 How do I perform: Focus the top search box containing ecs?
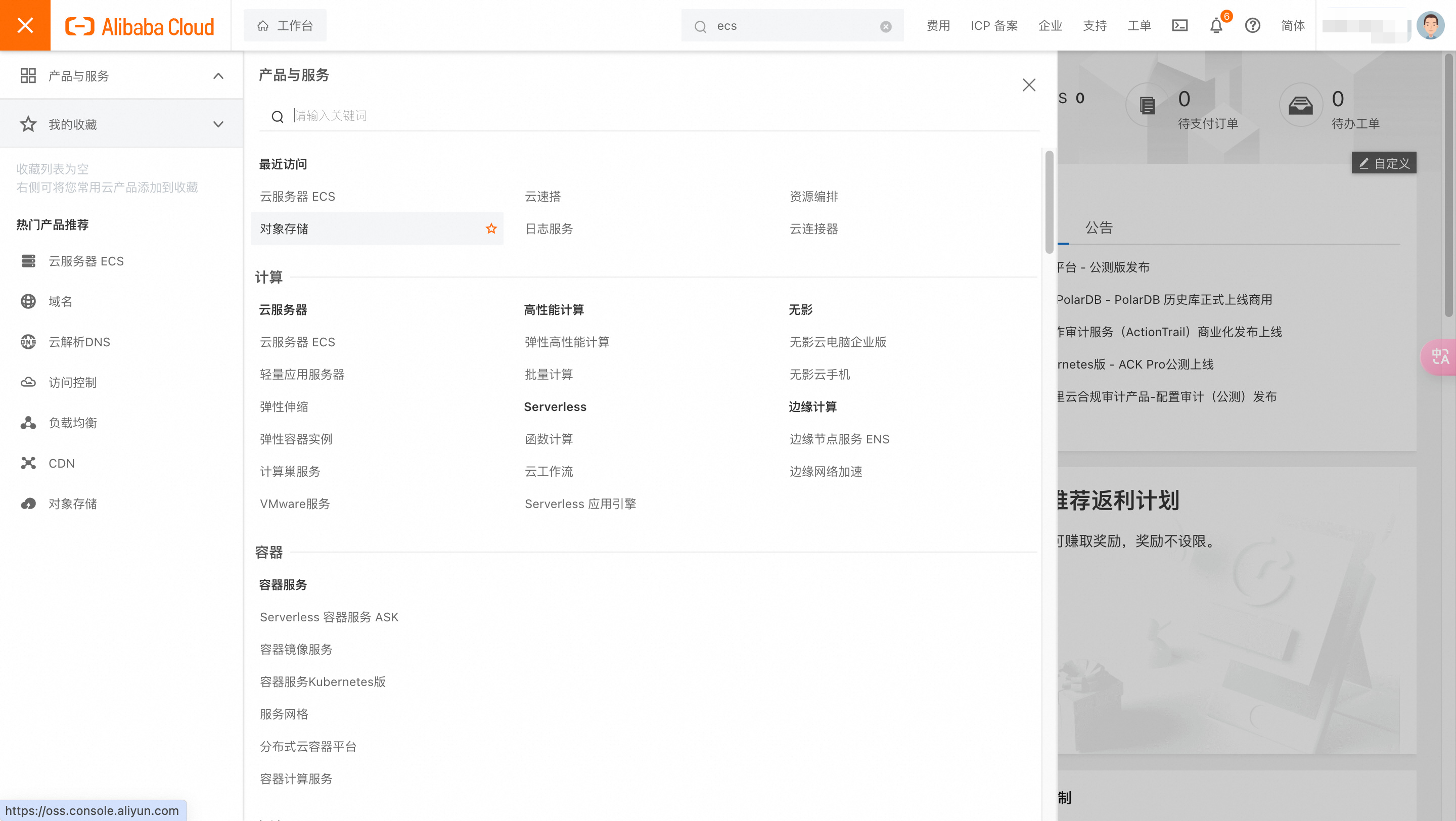(x=792, y=25)
